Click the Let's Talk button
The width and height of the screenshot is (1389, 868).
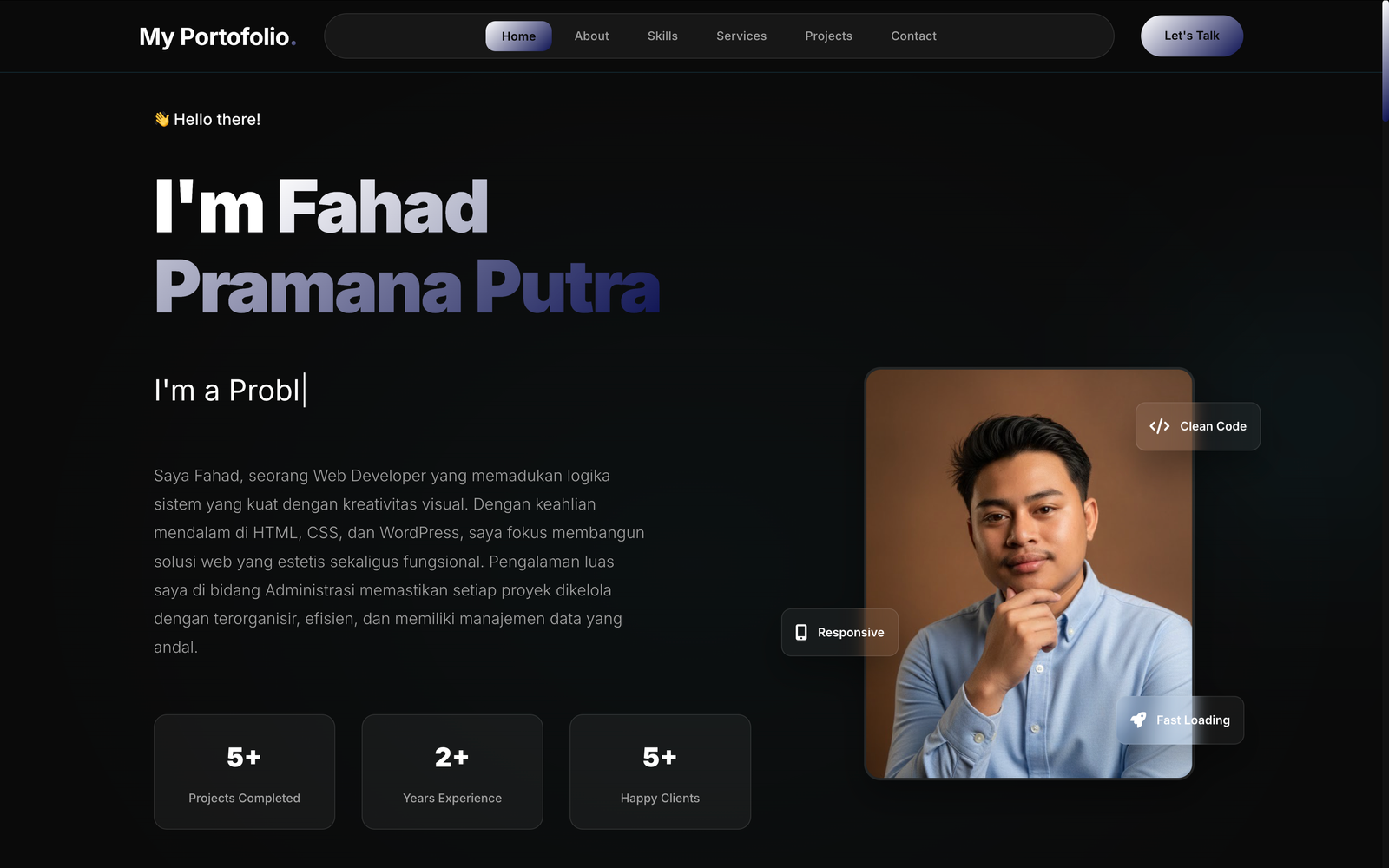pos(1192,36)
